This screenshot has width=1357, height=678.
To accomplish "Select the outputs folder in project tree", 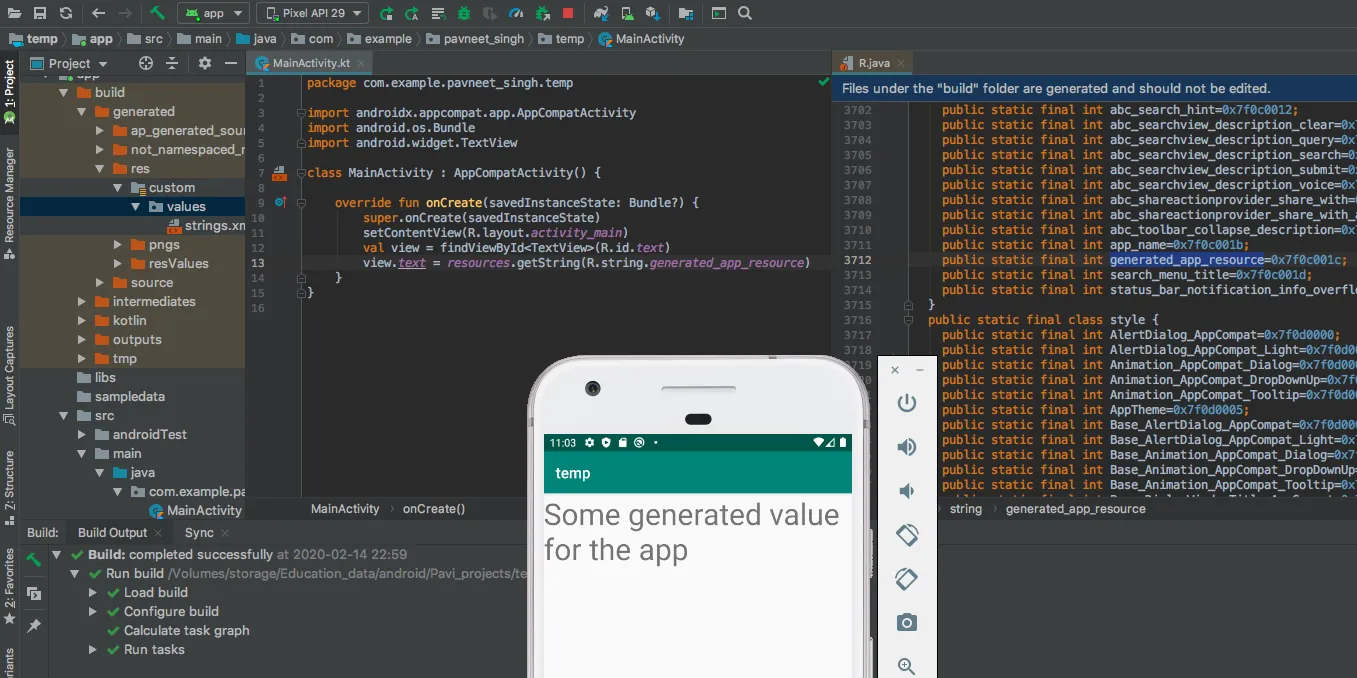I will [137, 340].
